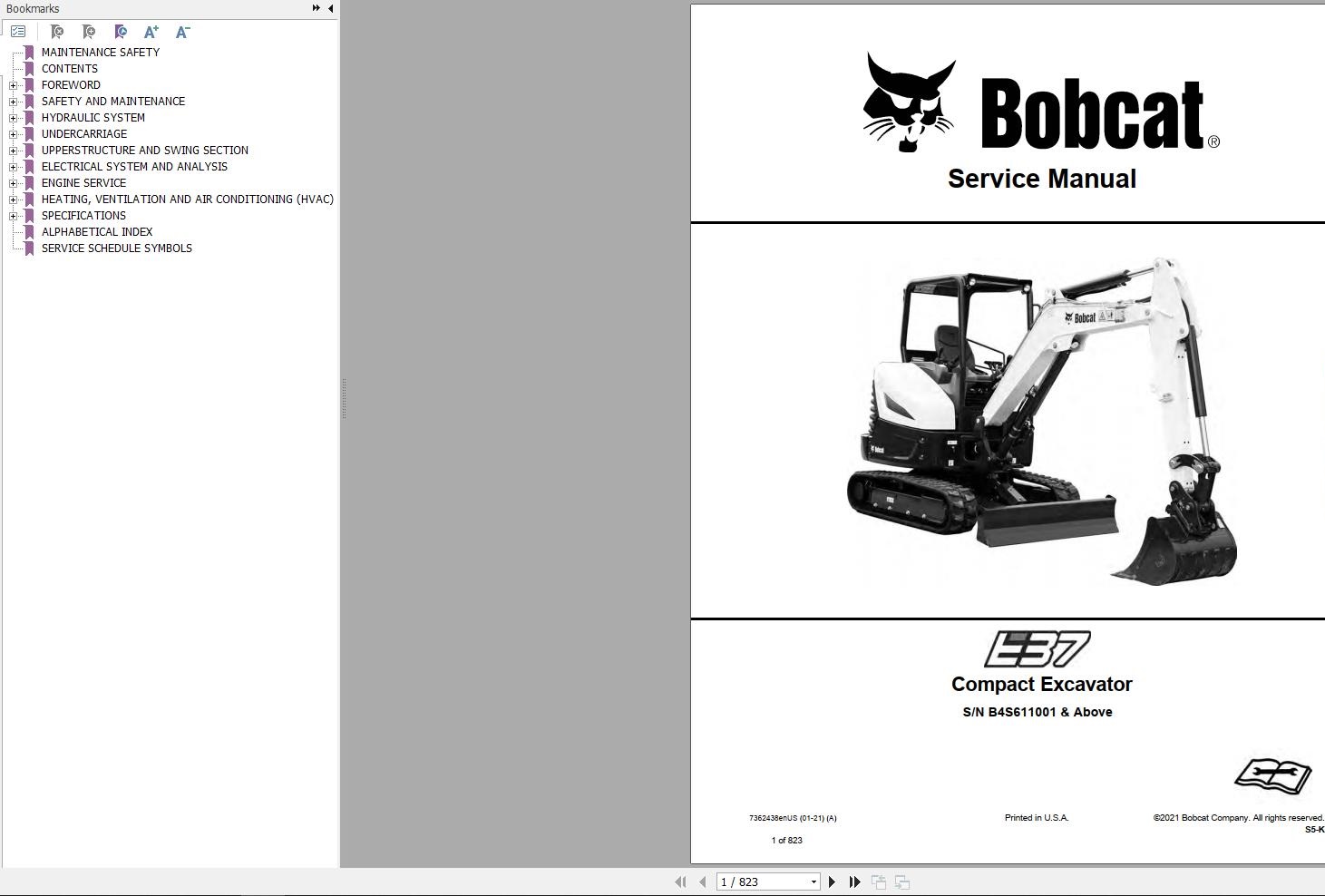Select HYDRAULIC SYSTEM bookmark label
The height and width of the screenshot is (896, 1325).
[x=93, y=118]
